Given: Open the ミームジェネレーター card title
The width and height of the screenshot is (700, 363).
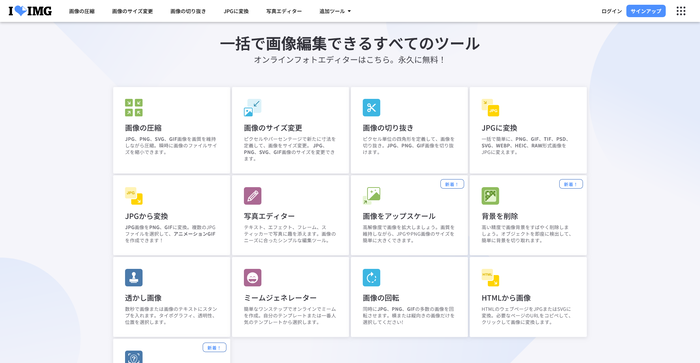Looking at the screenshot, I should tap(280, 298).
